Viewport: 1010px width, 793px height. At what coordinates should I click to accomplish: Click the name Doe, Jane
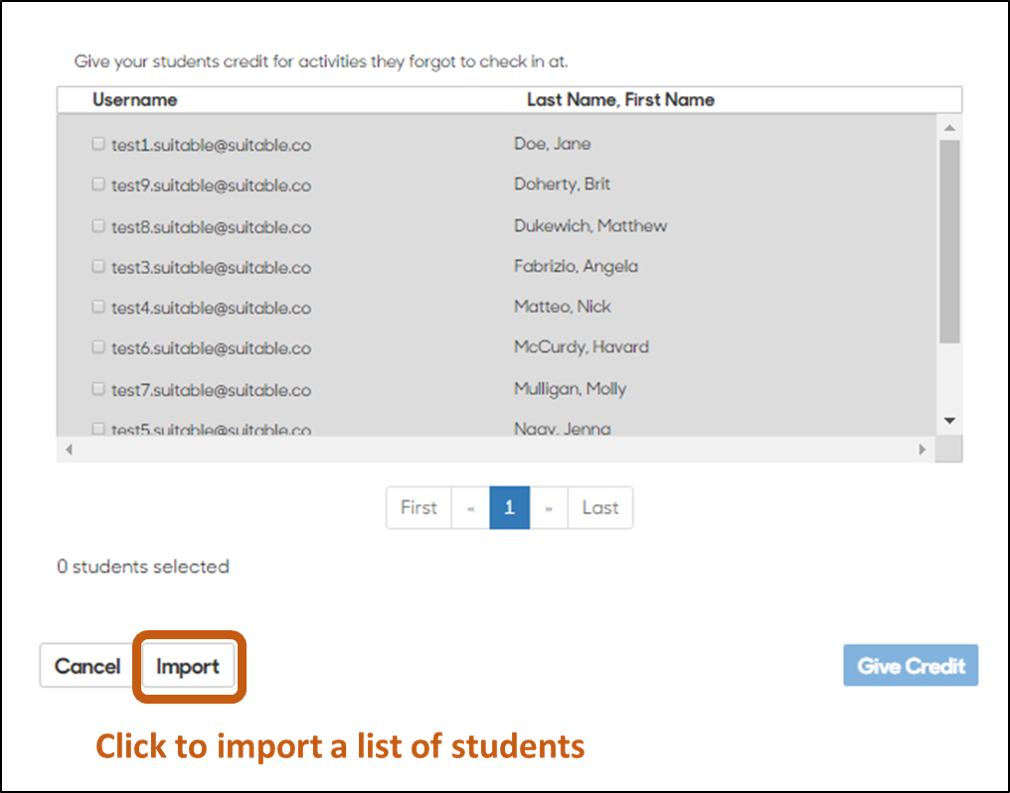552,144
